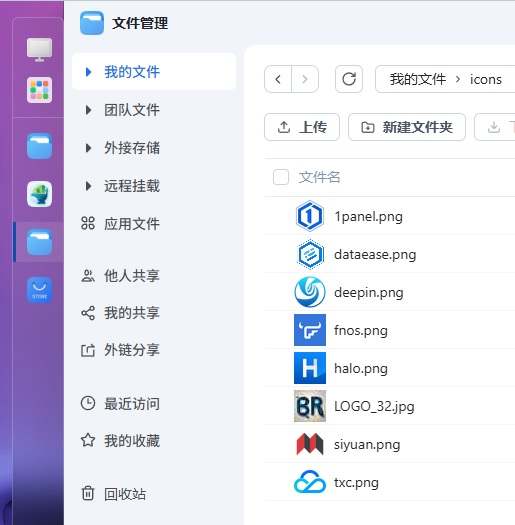Select the file name txc.png
This screenshot has height=525, width=515.
coord(356,482)
